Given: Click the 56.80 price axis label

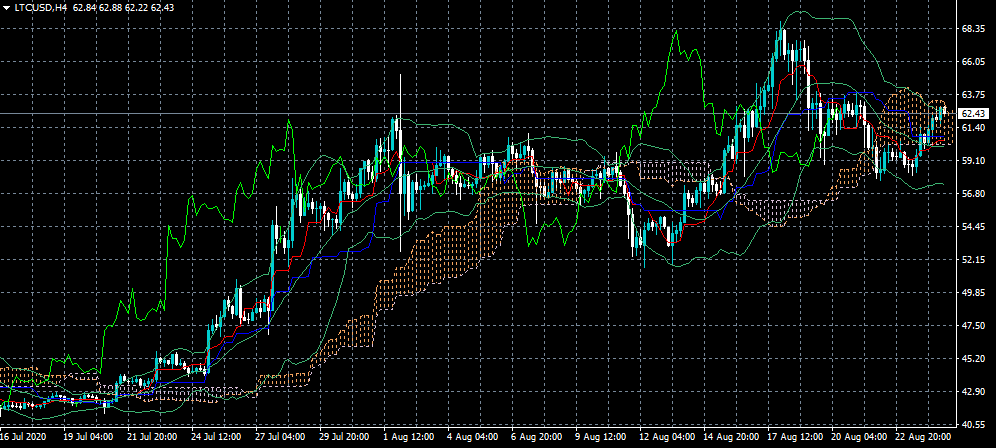Looking at the screenshot, I should click(972, 194).
